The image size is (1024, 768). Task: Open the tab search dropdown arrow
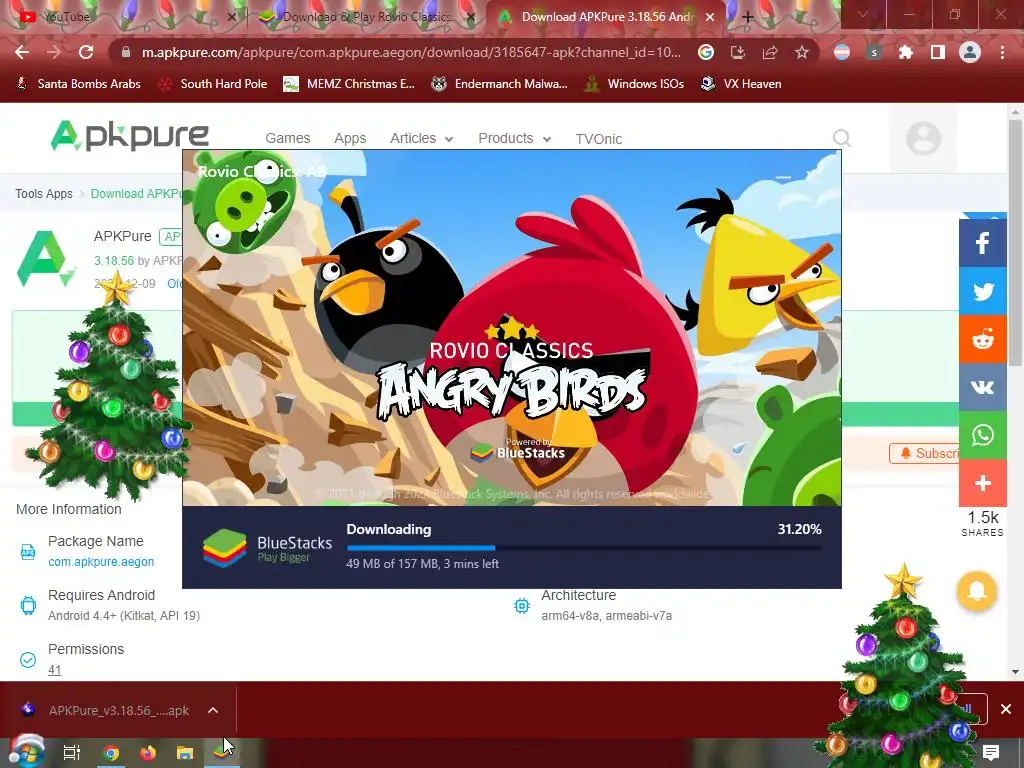pyautogui.click(x=863, y=14)
